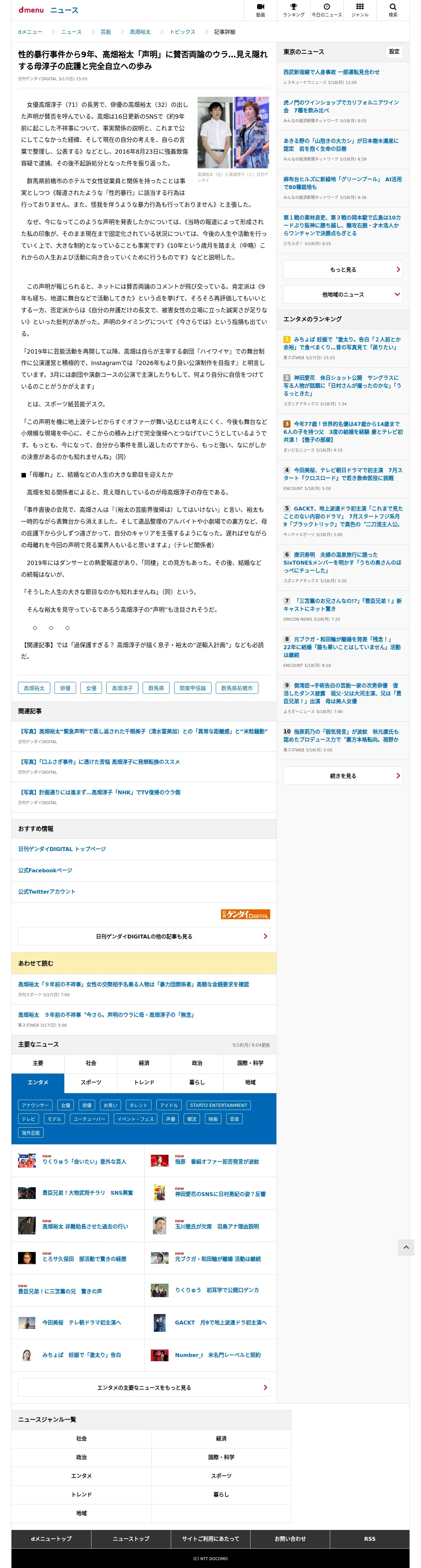Select the ユーチューバー topic tag
The image size is (421, 1568).
pyautogui.click(x=90, y=1119)
